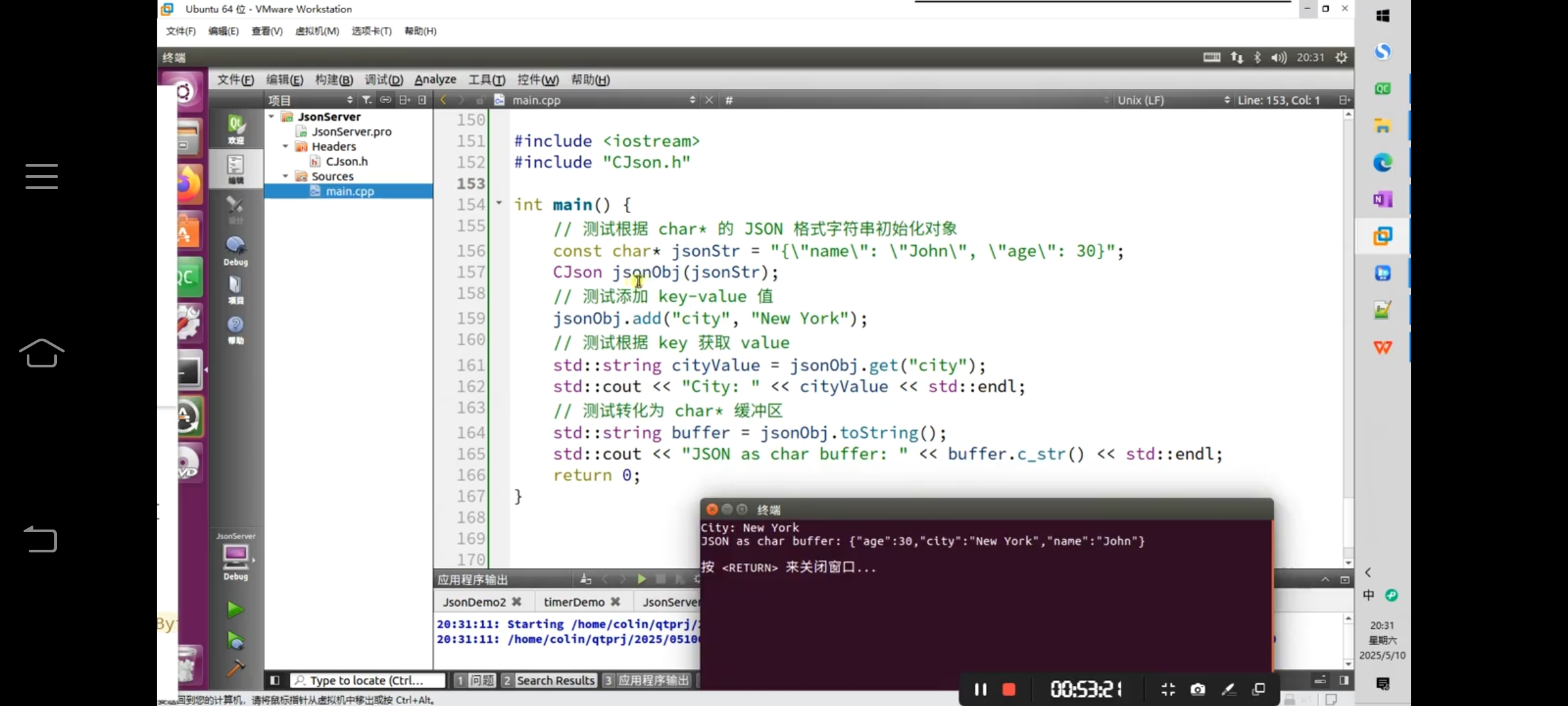Click the green Run button in the sidebar
Screen dimensions: 1568x706
[x=235, y=610]
